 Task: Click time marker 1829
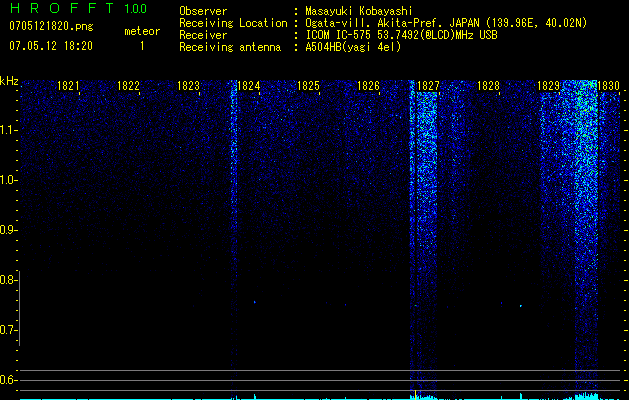[x=548, y=86]
